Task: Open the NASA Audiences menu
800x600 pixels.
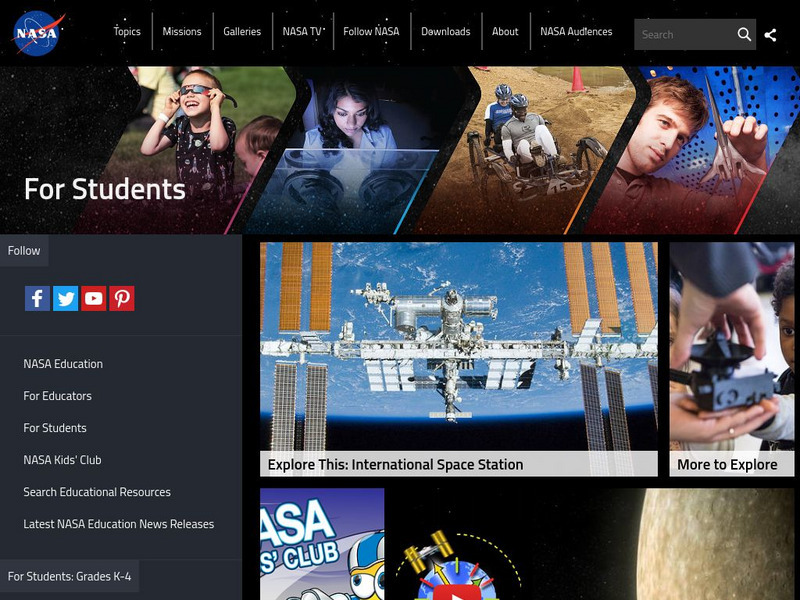Action: tap(577, 32)
